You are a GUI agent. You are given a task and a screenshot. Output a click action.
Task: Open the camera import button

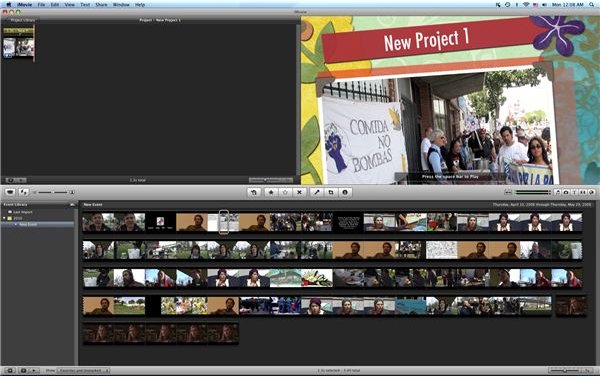pos(10,192)
